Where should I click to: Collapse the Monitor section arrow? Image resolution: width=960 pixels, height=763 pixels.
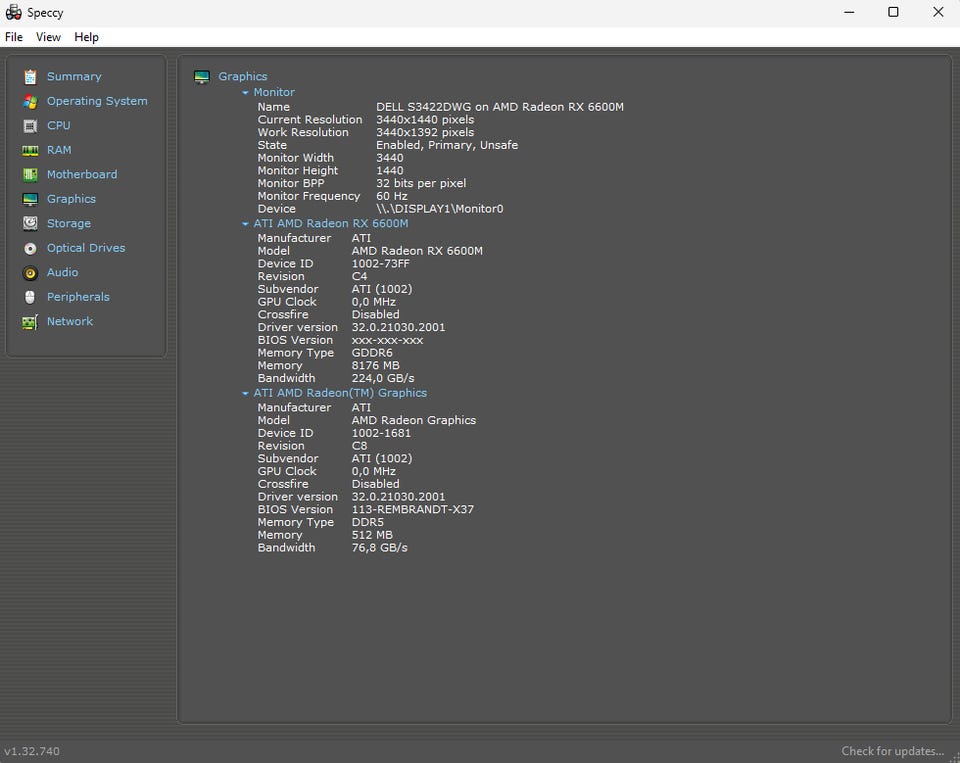coord(245,92)
